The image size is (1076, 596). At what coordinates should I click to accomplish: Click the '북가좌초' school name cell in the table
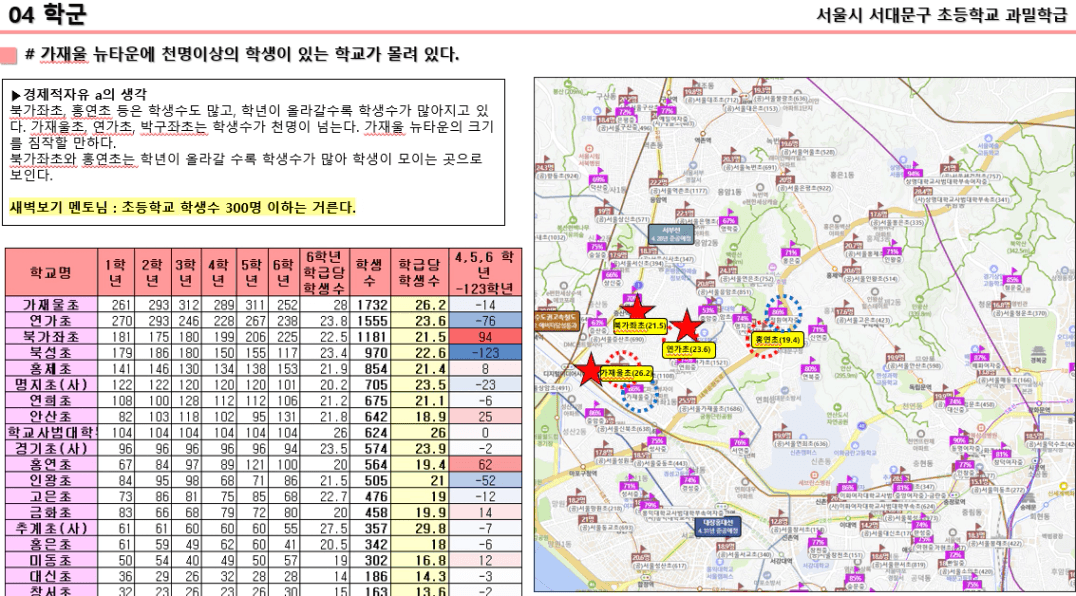51,337
